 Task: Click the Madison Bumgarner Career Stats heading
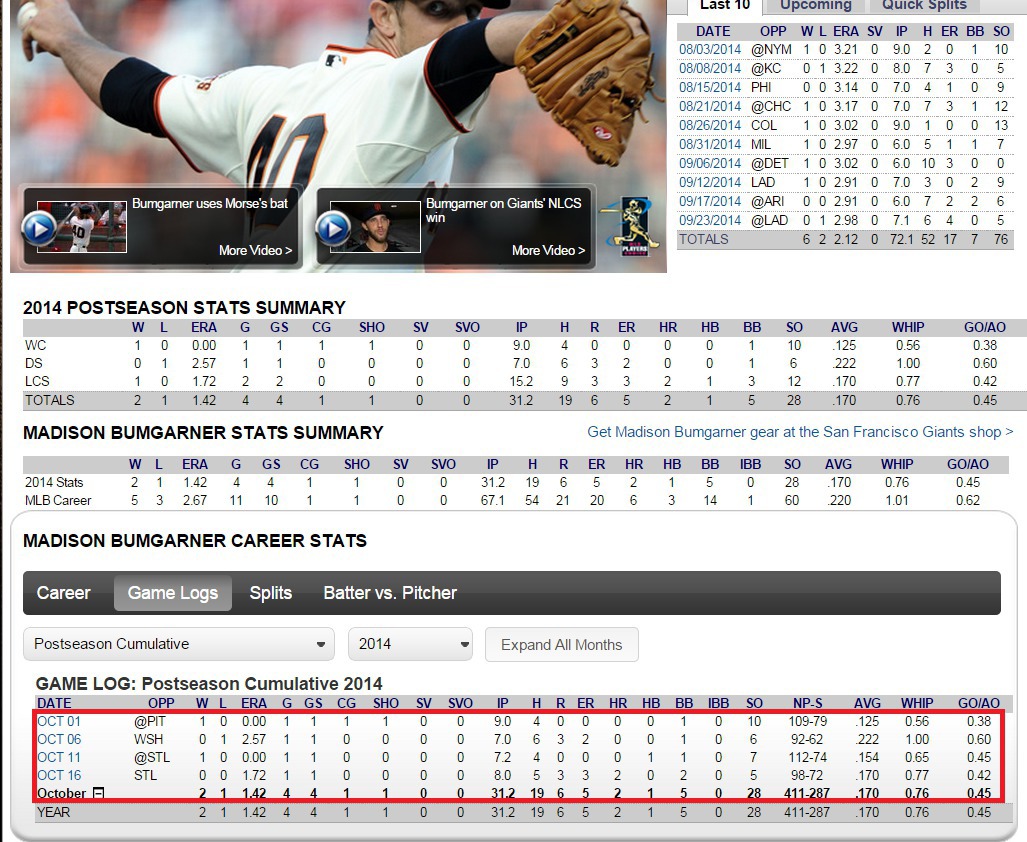tap(195, 541)
